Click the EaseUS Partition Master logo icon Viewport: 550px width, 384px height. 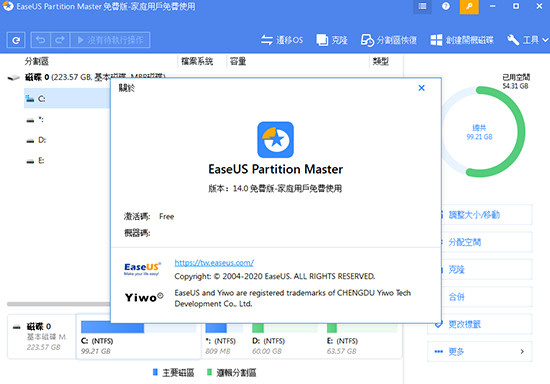pyautogui.click(x=275, y=140)
